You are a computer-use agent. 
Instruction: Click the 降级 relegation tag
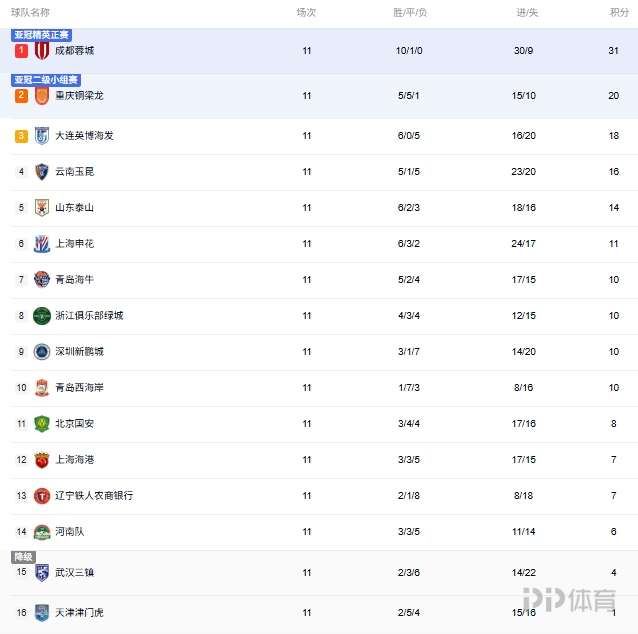pos(24,557)
